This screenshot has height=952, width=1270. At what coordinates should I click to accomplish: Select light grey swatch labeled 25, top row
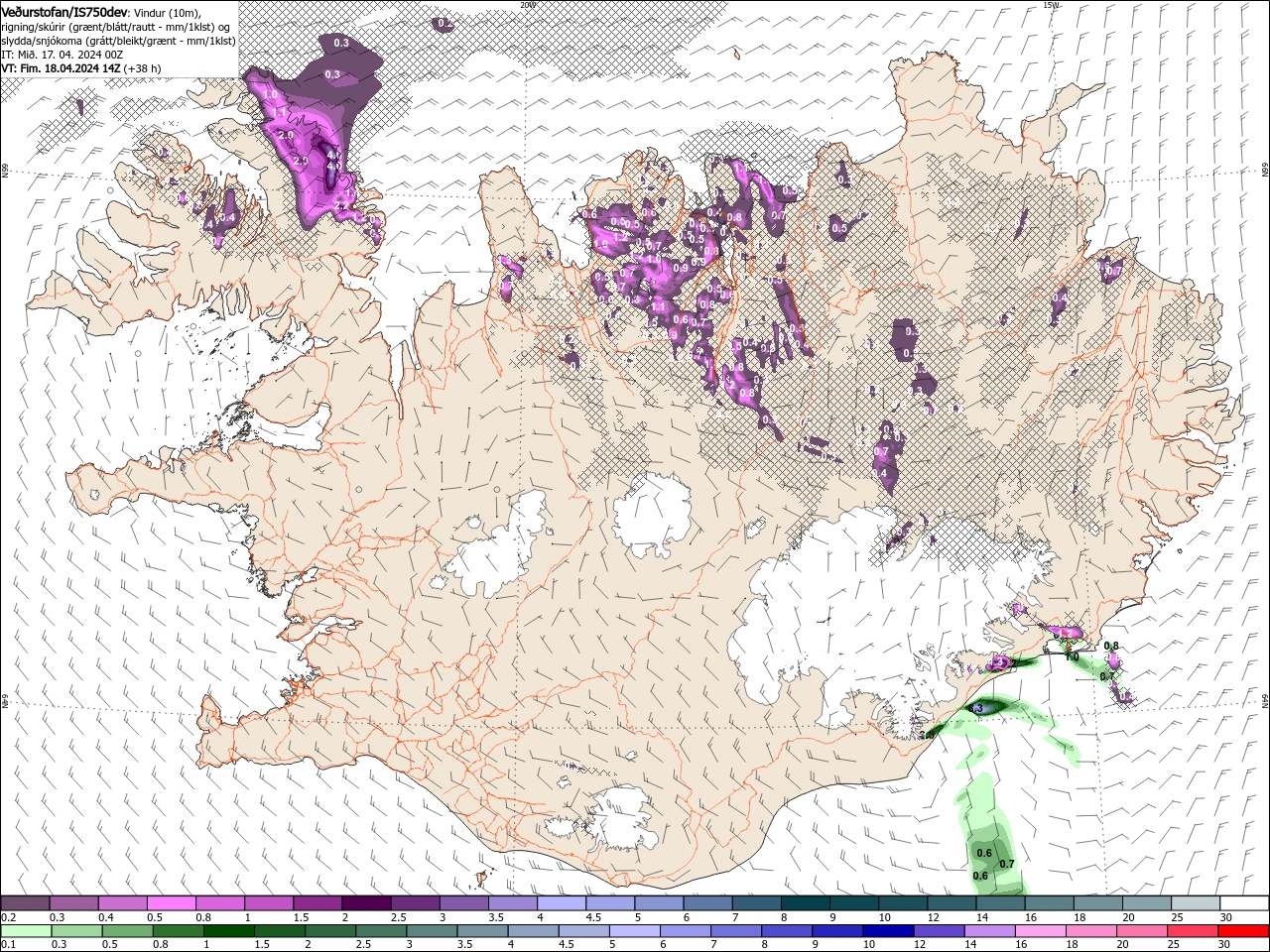point(1195,903)
